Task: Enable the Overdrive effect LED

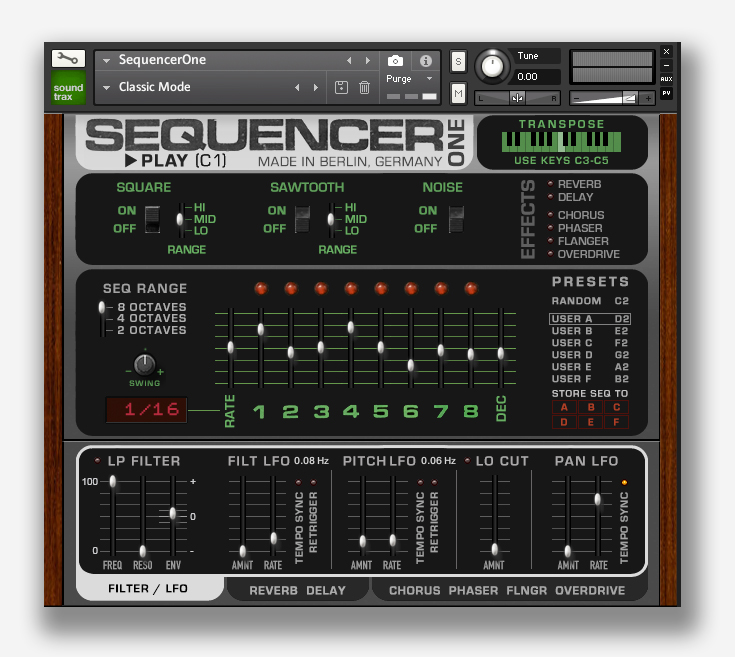Action: pos(550,254)
